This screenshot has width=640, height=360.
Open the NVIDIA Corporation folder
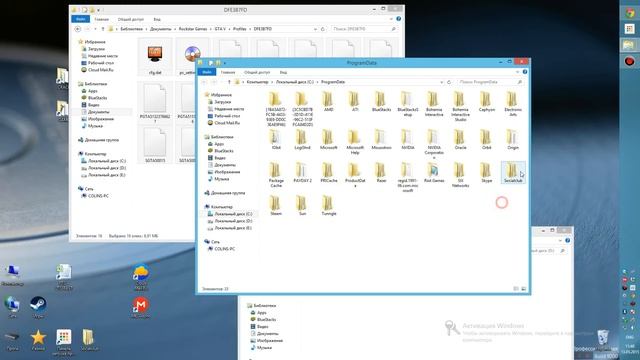tap(434, 144)
